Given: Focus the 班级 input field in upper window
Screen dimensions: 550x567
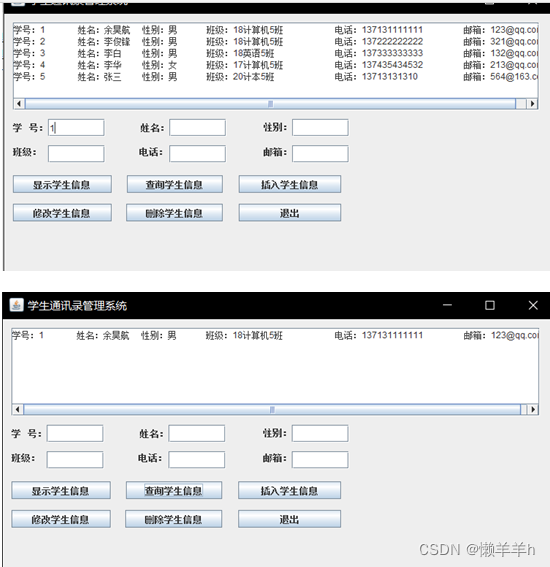Looking at the screenshot, I should [76, 154].
